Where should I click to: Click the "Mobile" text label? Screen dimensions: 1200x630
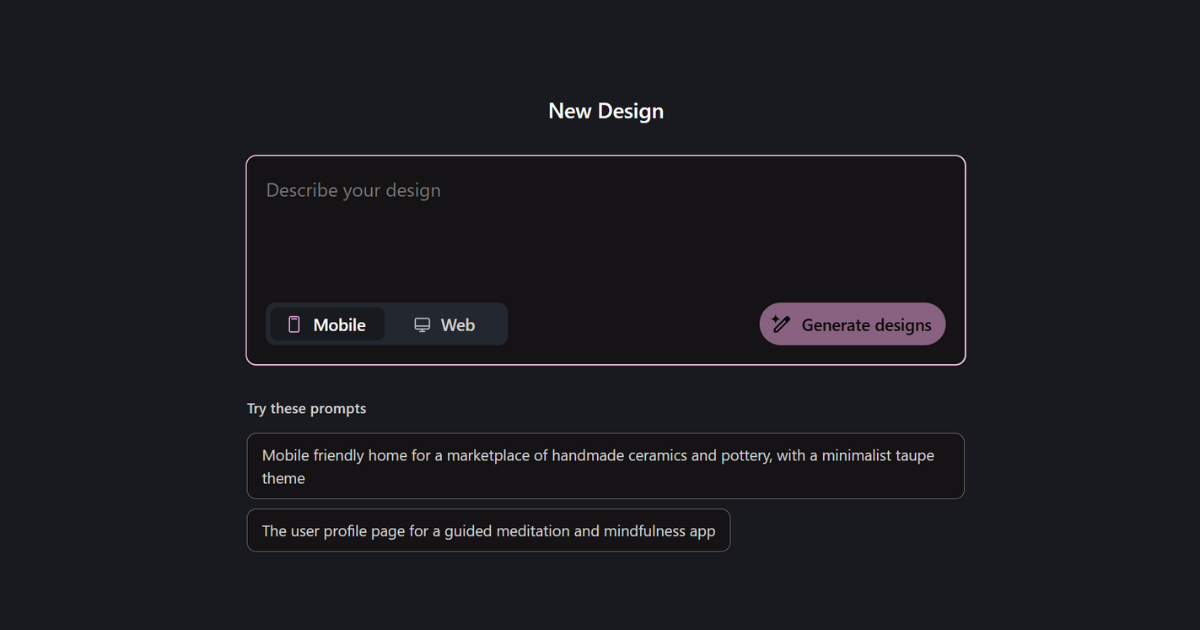point(339,325)
